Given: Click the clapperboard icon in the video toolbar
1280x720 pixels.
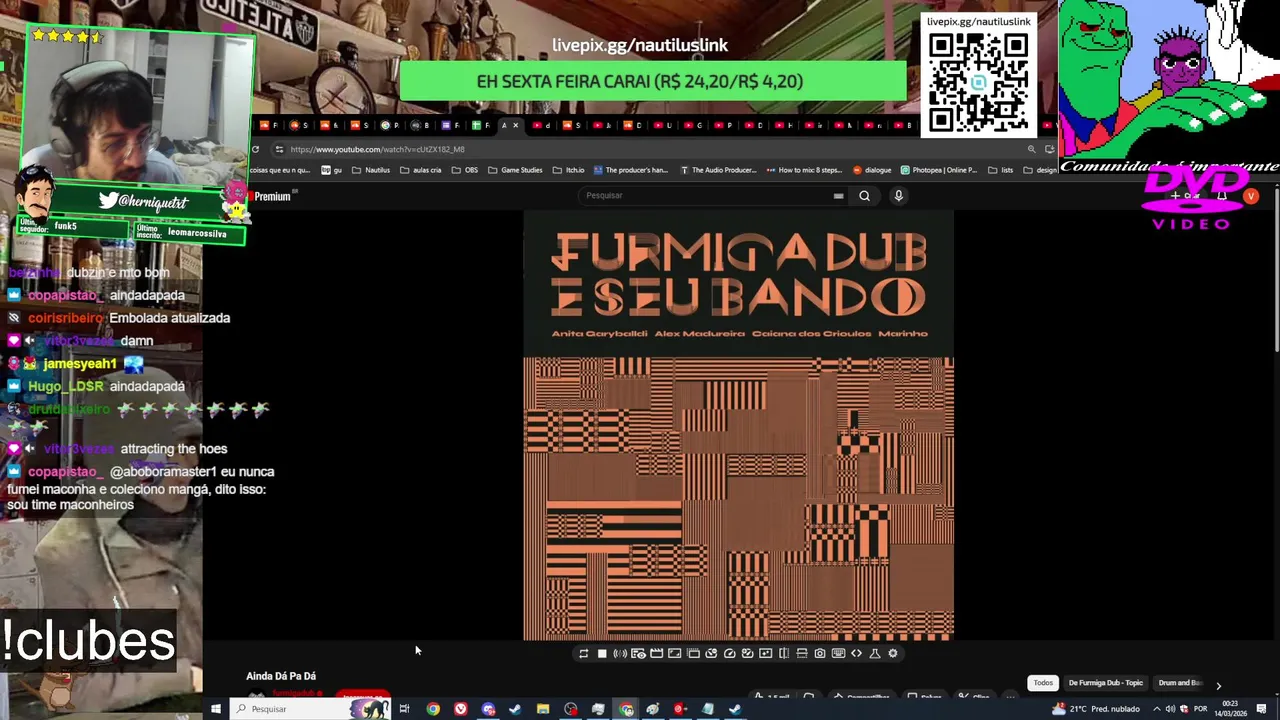Looking at the screenshot, I should [x=657, y=653].
